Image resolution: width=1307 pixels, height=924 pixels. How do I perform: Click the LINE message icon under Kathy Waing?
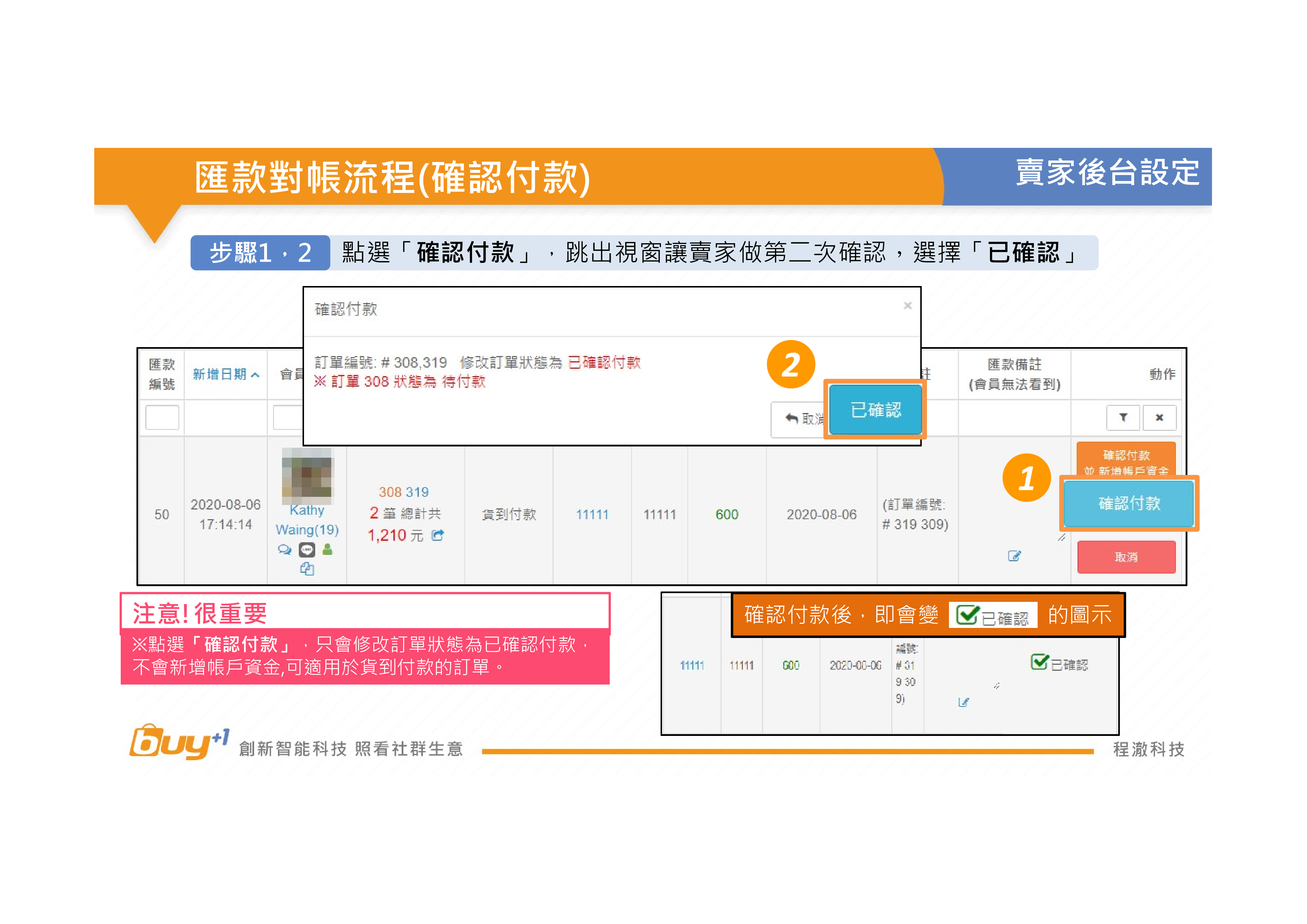(307, 550)
